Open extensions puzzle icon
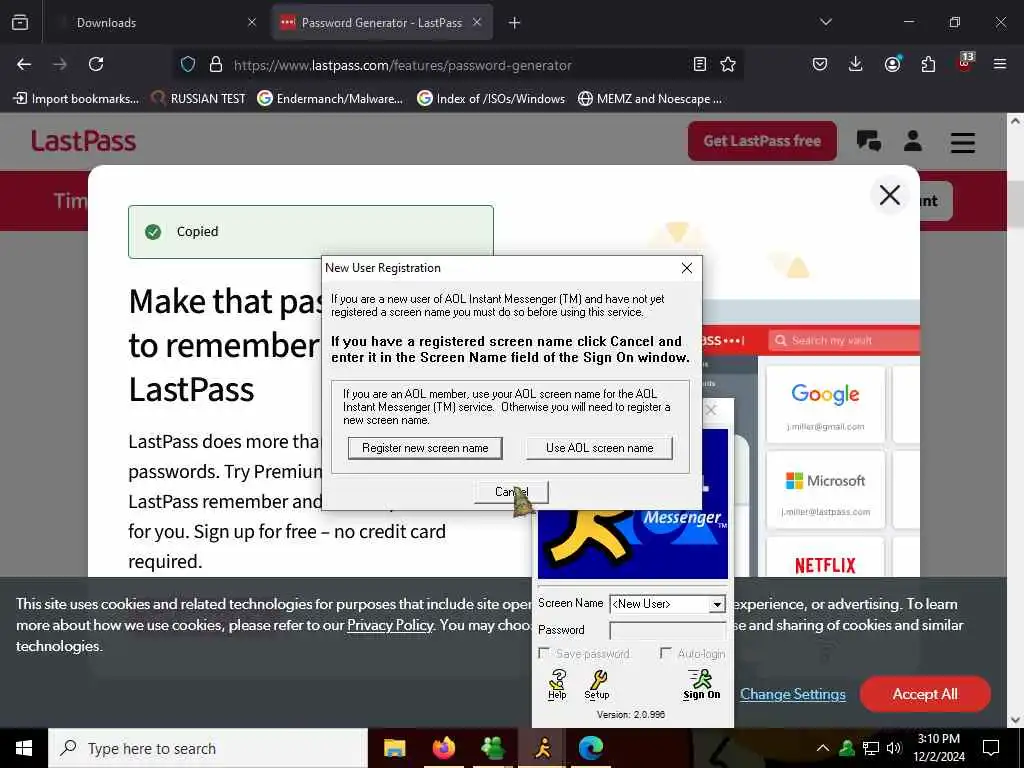Image resolution: width=1024 pixels, height=768 pixels. click(x=928, y=64)
